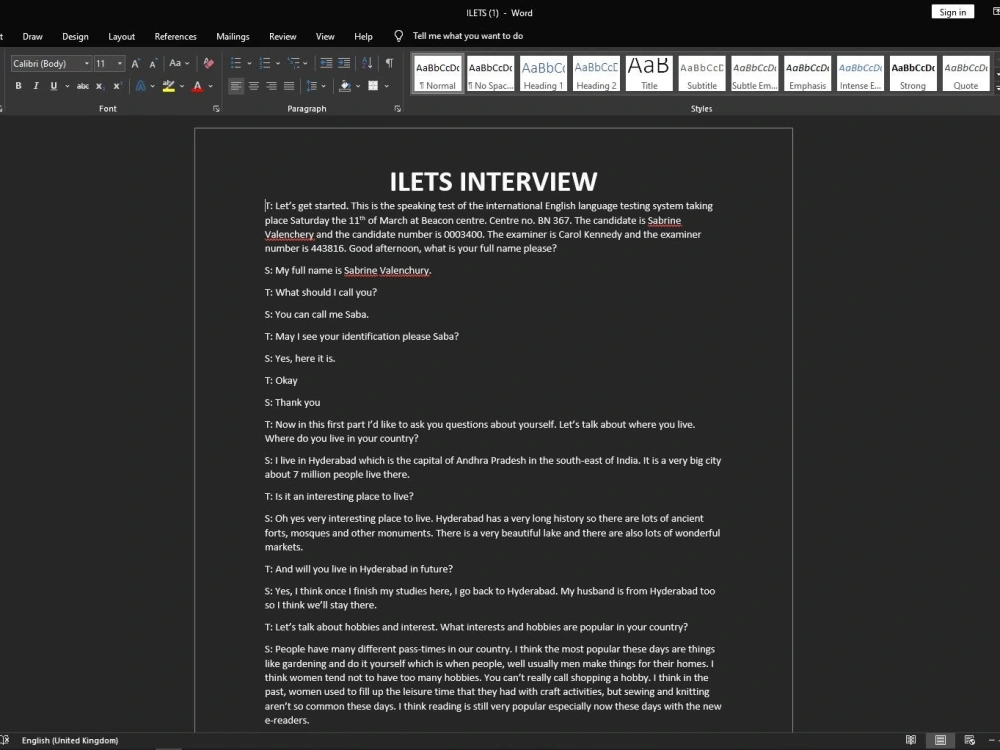Open the Draw tab
The image size is (1000, 750).
point(33,36)
